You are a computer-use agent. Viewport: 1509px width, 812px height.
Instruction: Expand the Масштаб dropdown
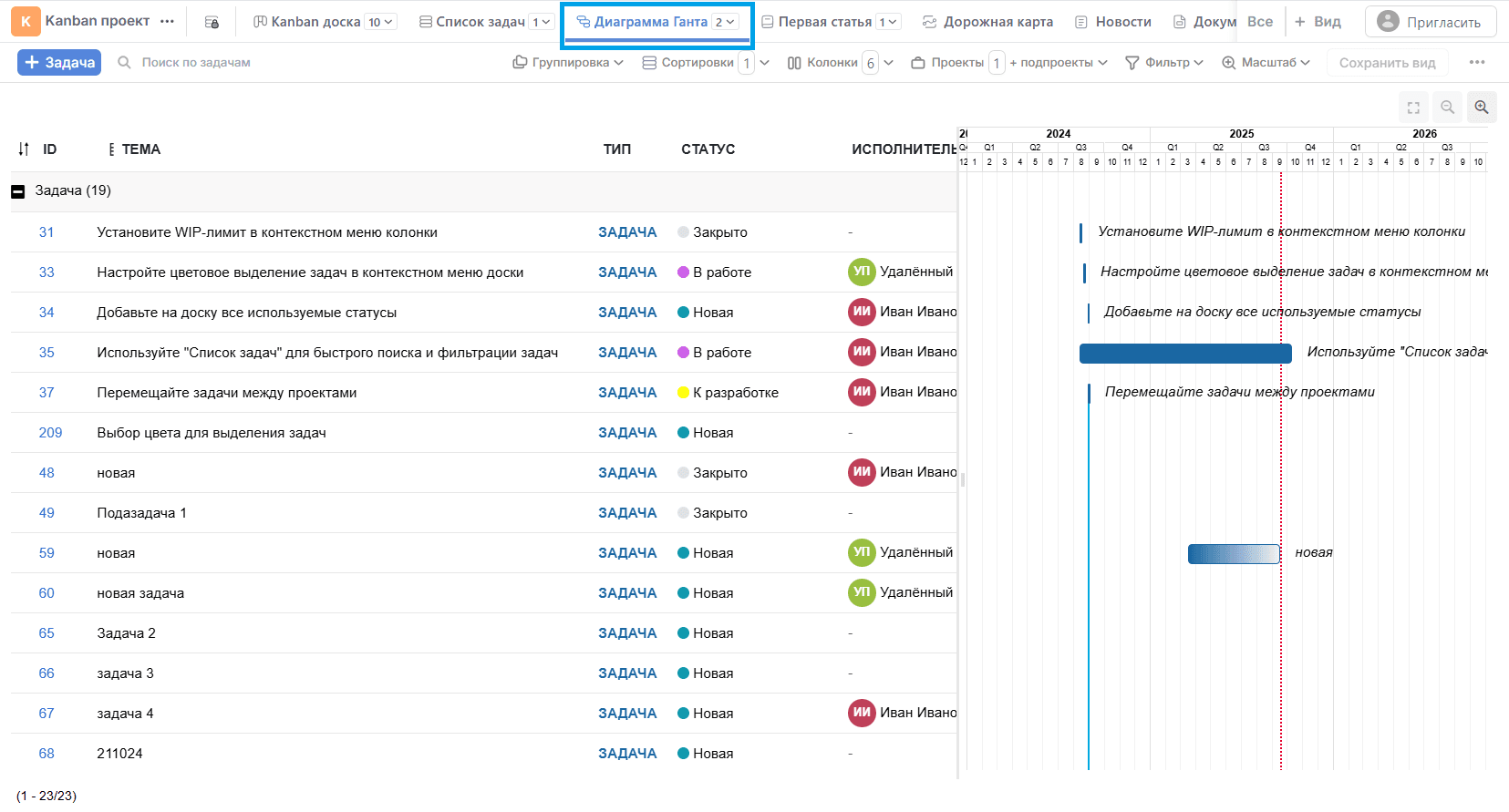click(1266, 62)
